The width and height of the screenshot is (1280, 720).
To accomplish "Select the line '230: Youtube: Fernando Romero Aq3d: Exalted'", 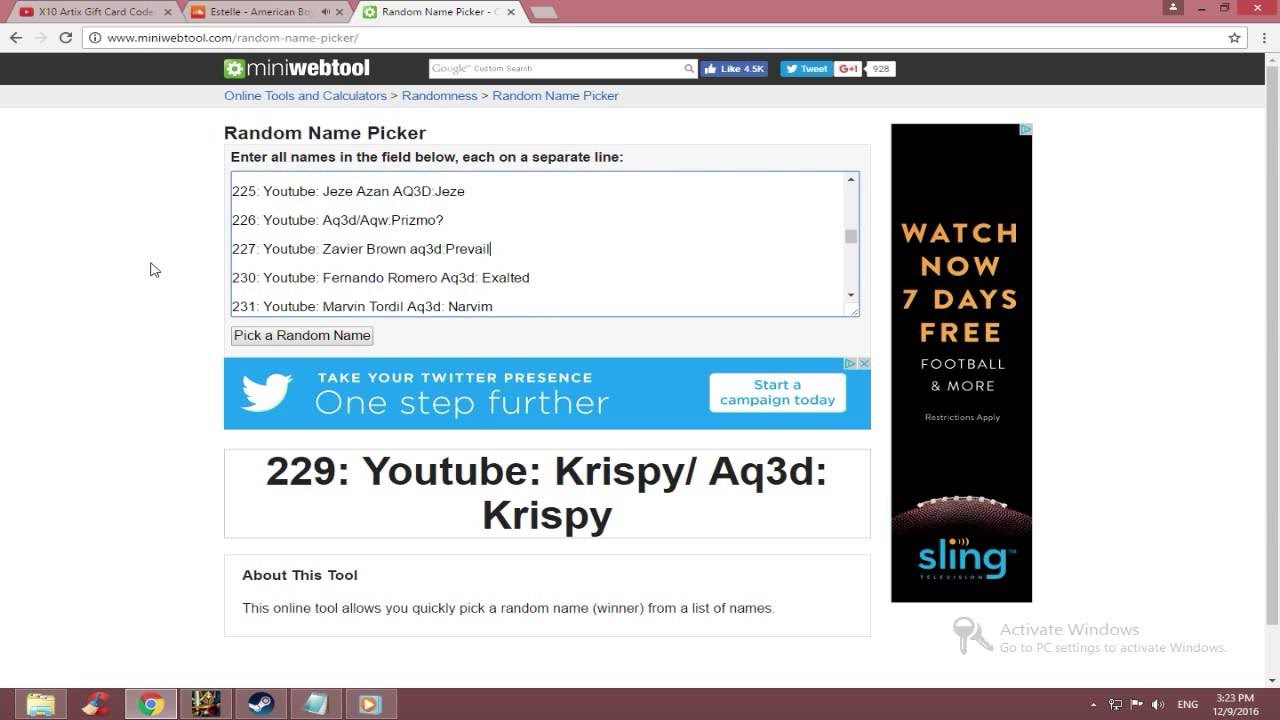I will 380,278.
